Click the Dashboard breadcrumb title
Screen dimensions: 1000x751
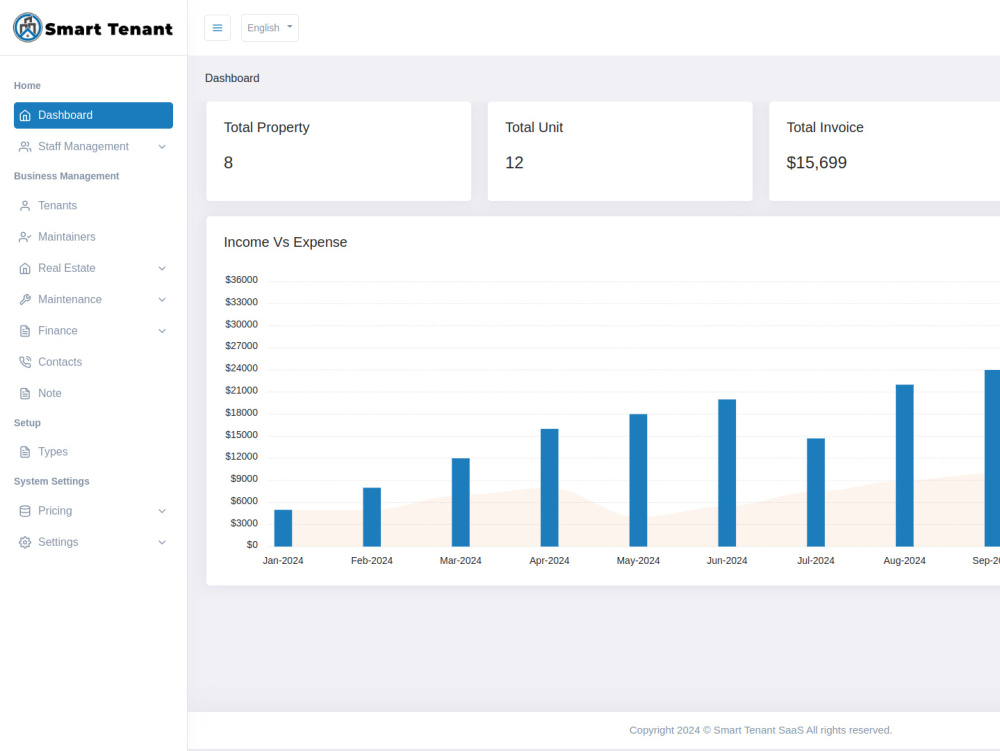(x=232, y=78)
